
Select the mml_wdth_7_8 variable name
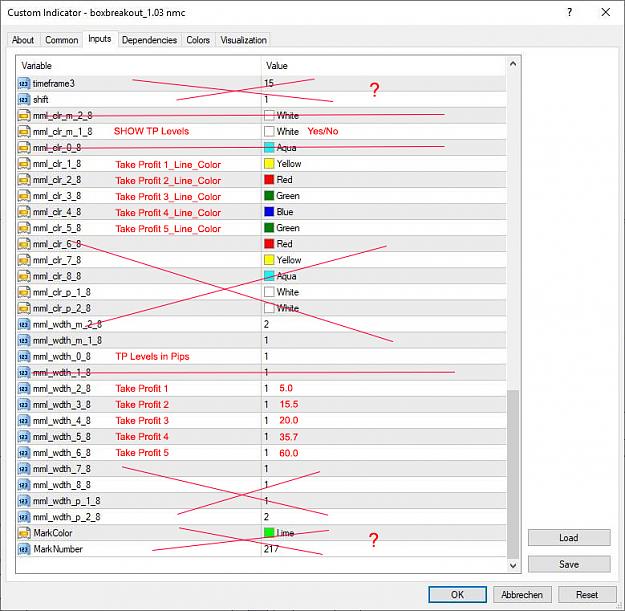tap(62, 469)
